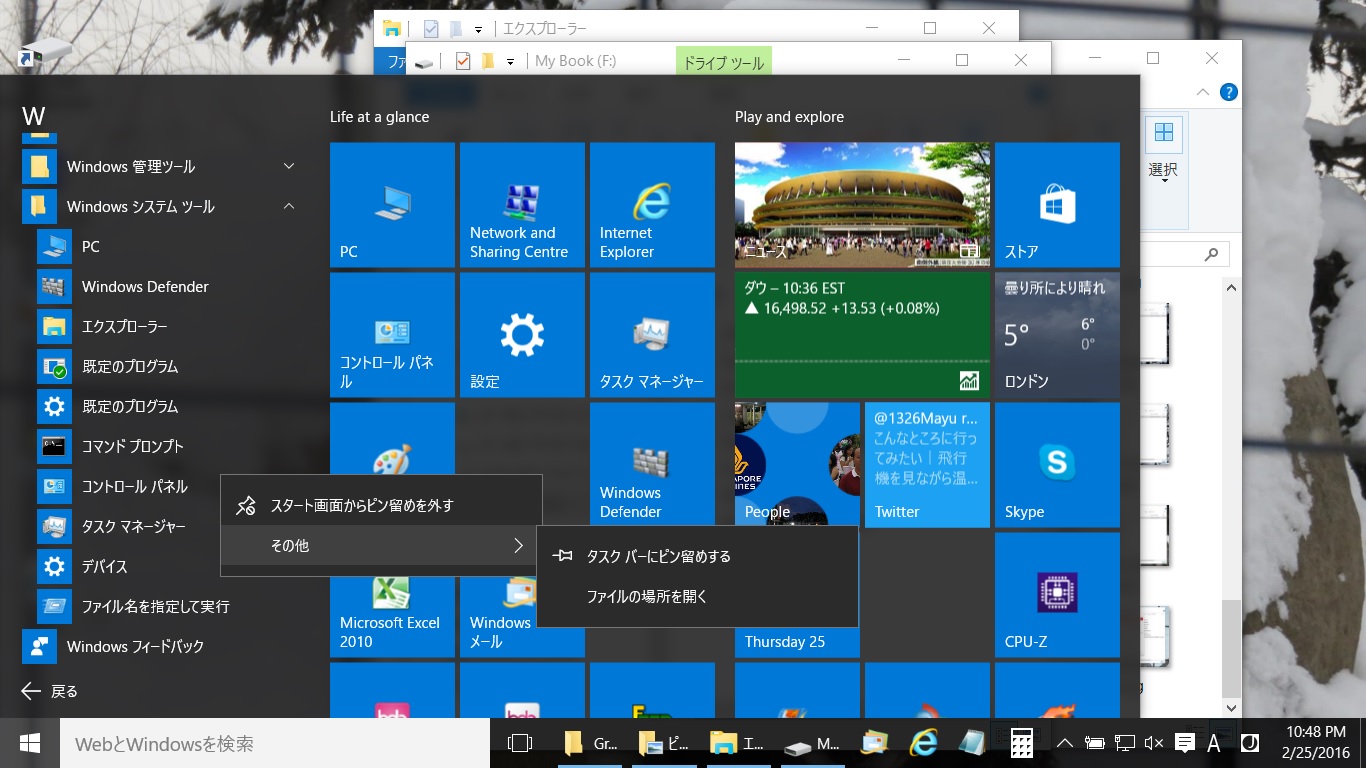Open the Windows Defender tile
Image resolution: width=1366 pixels, height=768 pixels.
(652, 465)
